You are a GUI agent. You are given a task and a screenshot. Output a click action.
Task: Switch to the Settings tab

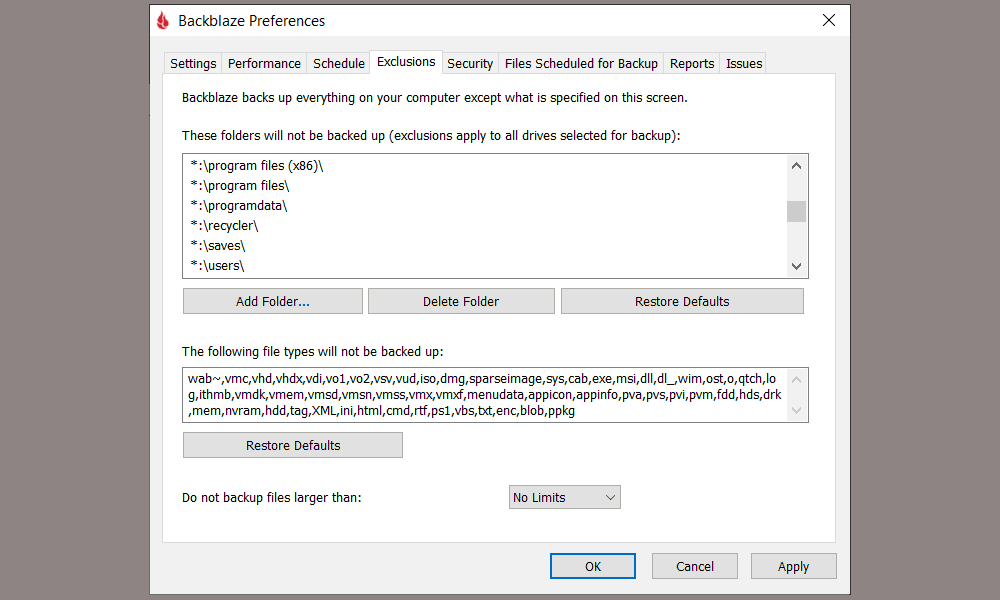[193, 63]
